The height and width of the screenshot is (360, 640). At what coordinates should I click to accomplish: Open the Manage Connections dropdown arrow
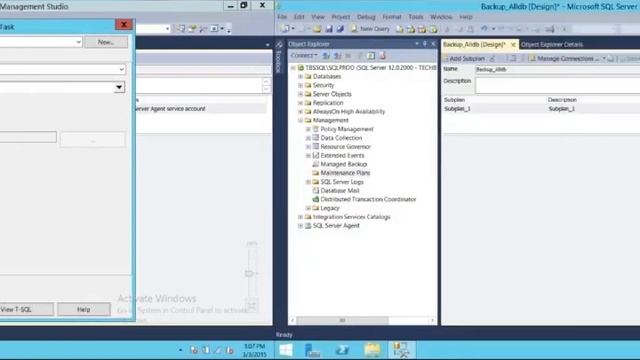(604, 59)
